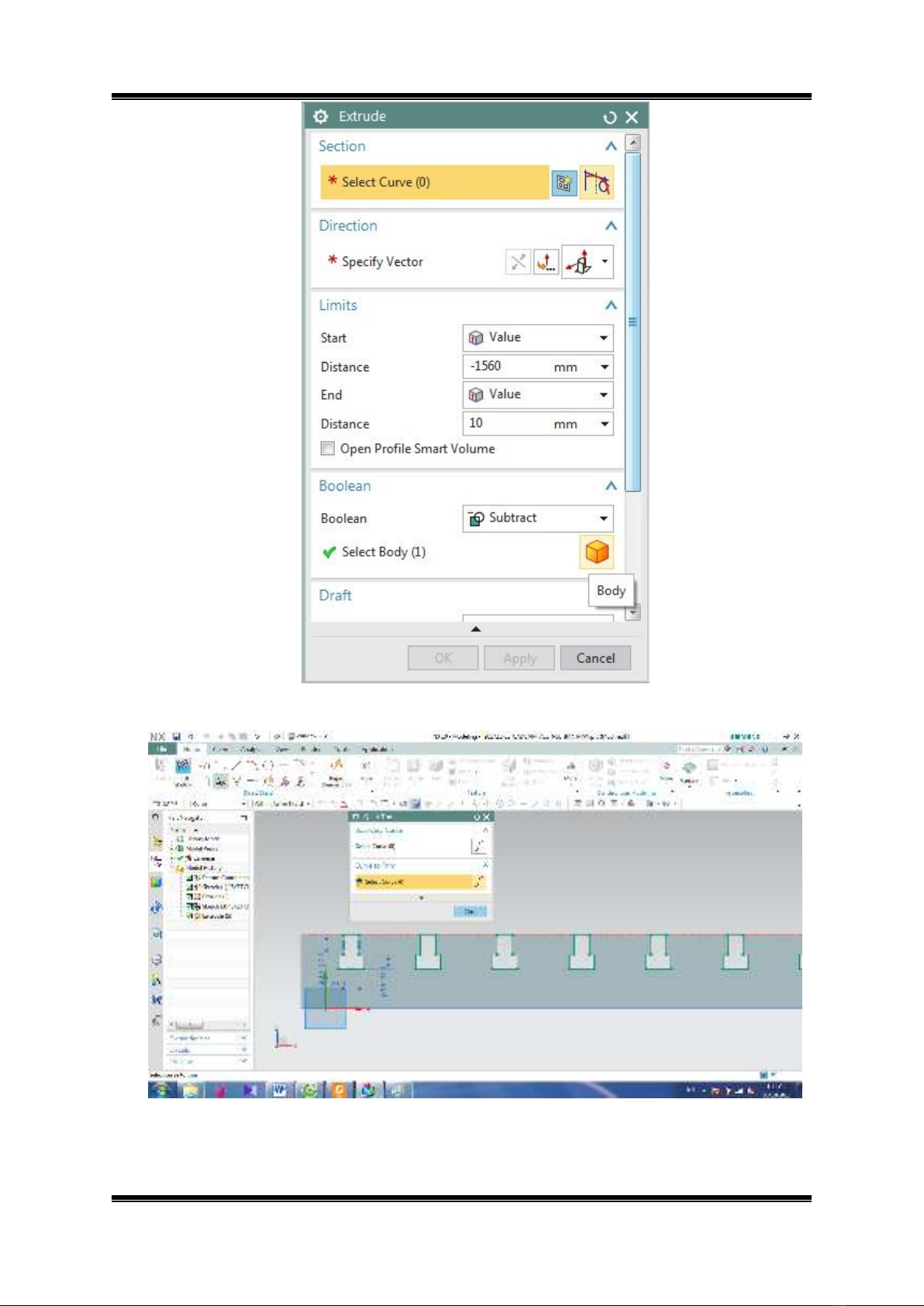Enable Open Profile Smart Volume checkbox
The width and height of the screenshot is (924, 1306).
click(328, 449)
